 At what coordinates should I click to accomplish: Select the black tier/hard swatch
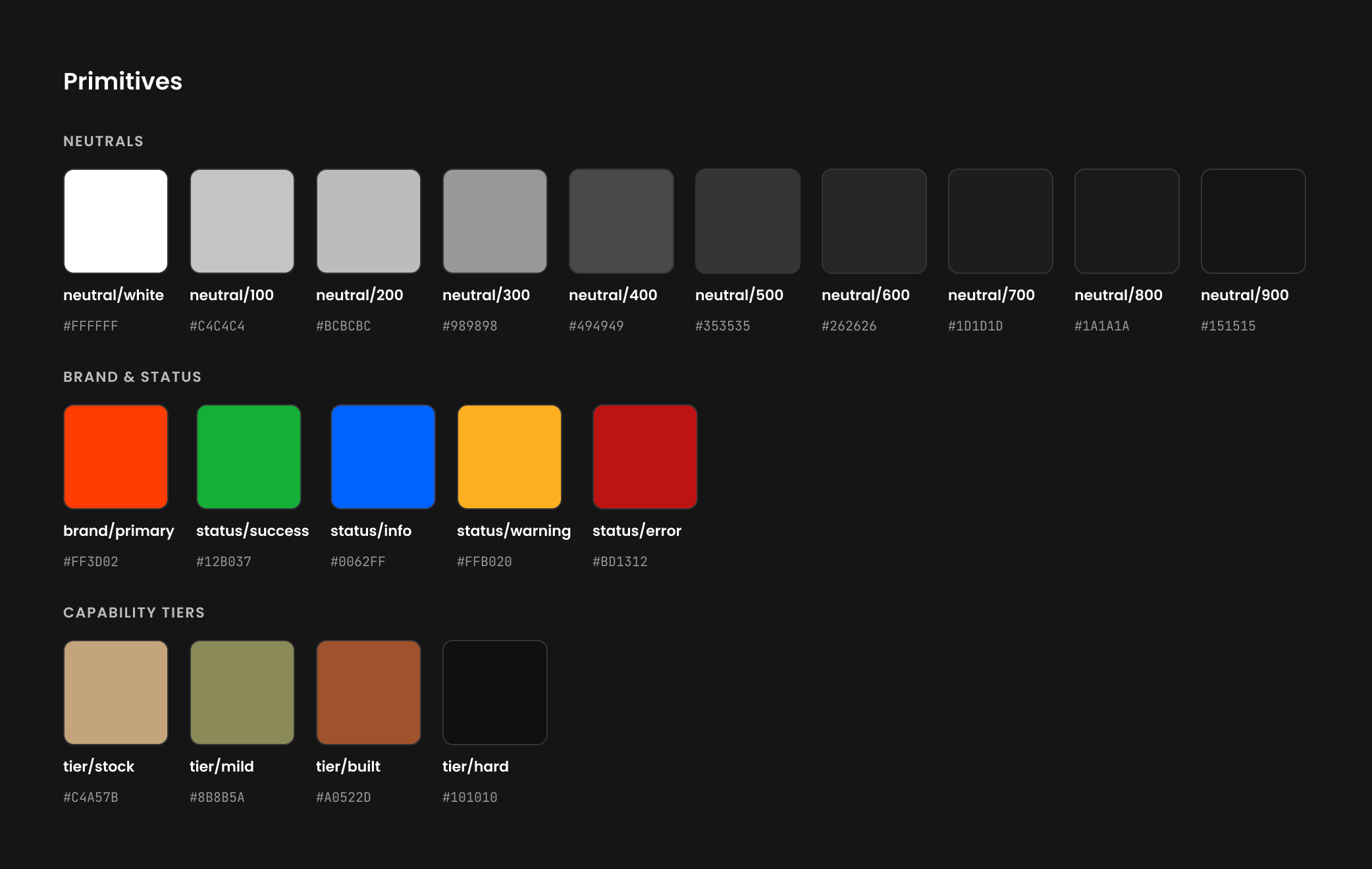click(495, 693)
